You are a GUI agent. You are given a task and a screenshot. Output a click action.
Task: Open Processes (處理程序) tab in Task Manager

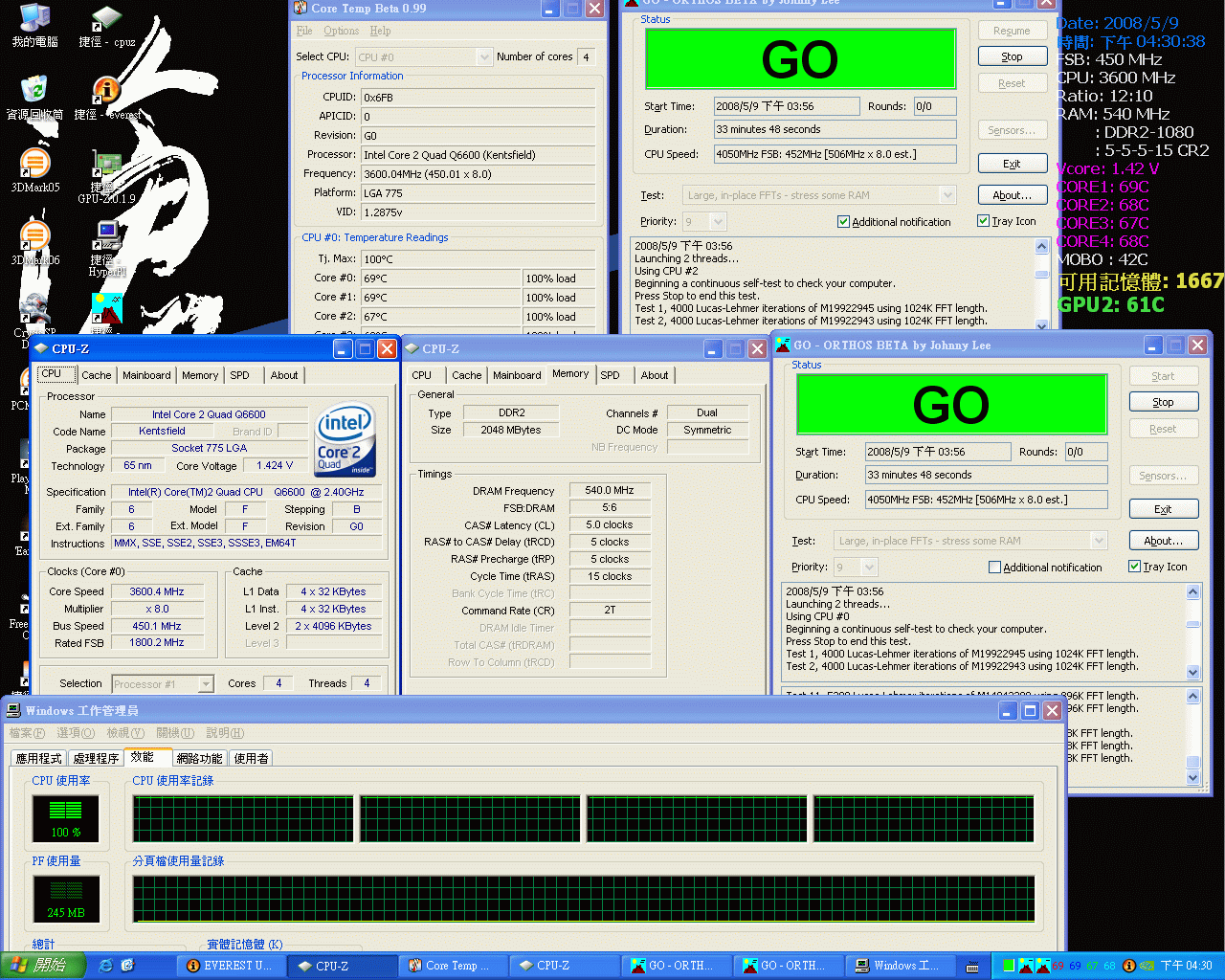coord(96,758)
